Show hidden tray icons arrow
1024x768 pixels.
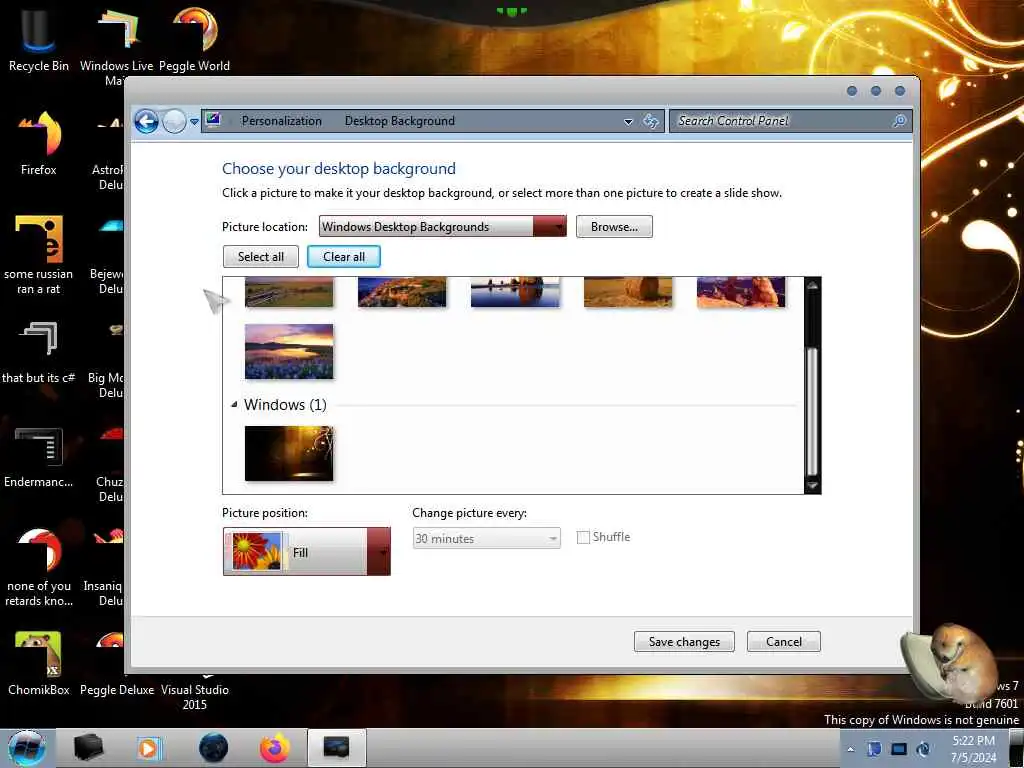pyautogui.click(x=850, y=749)
